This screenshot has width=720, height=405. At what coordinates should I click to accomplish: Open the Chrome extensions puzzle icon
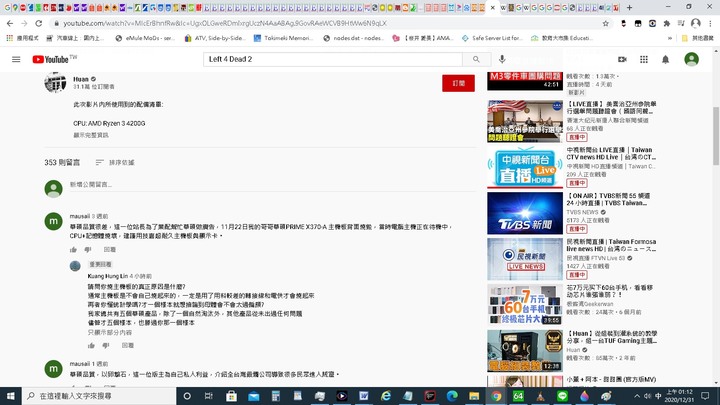(667, 23)
